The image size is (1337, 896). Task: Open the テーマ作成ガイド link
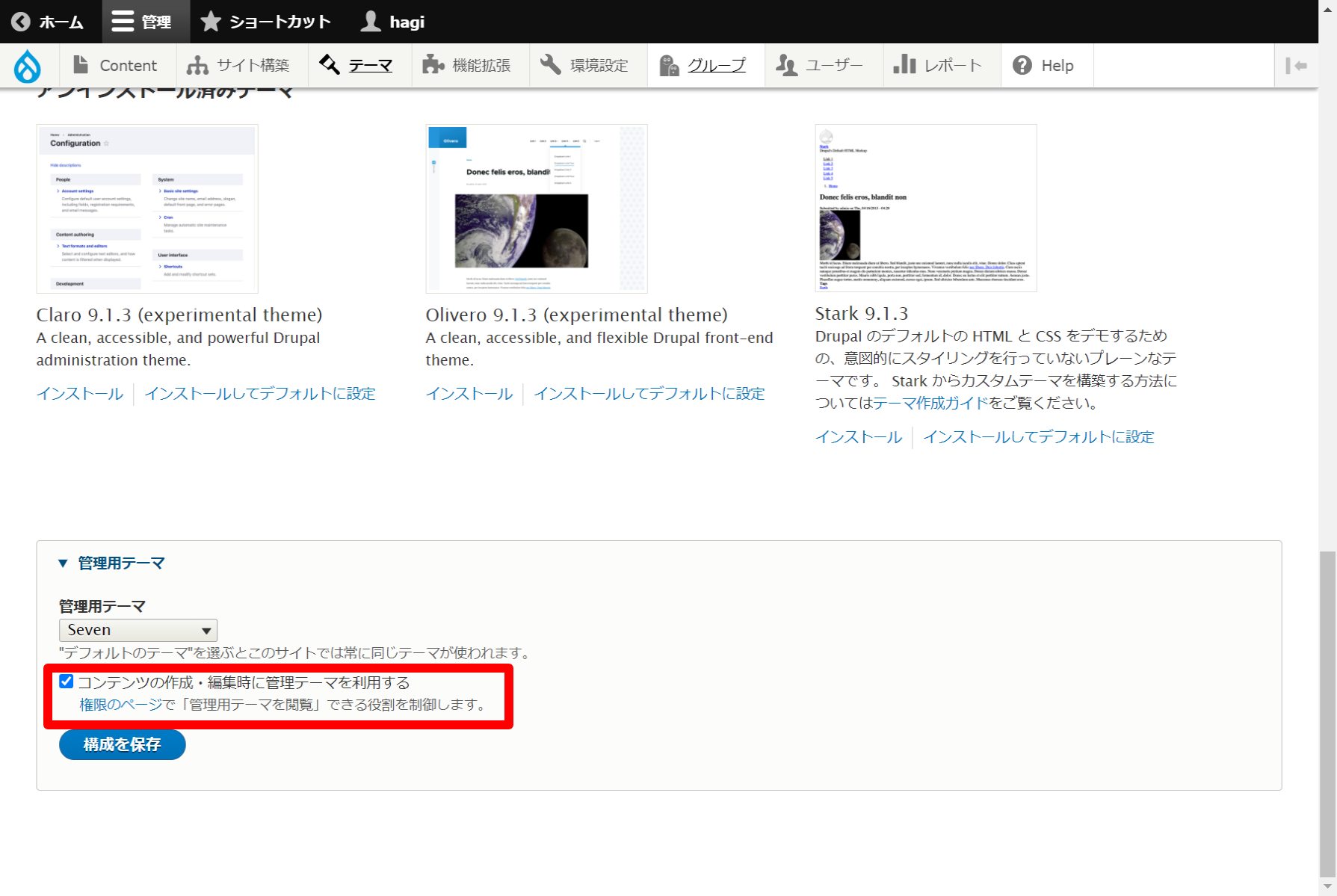[930, 403]
